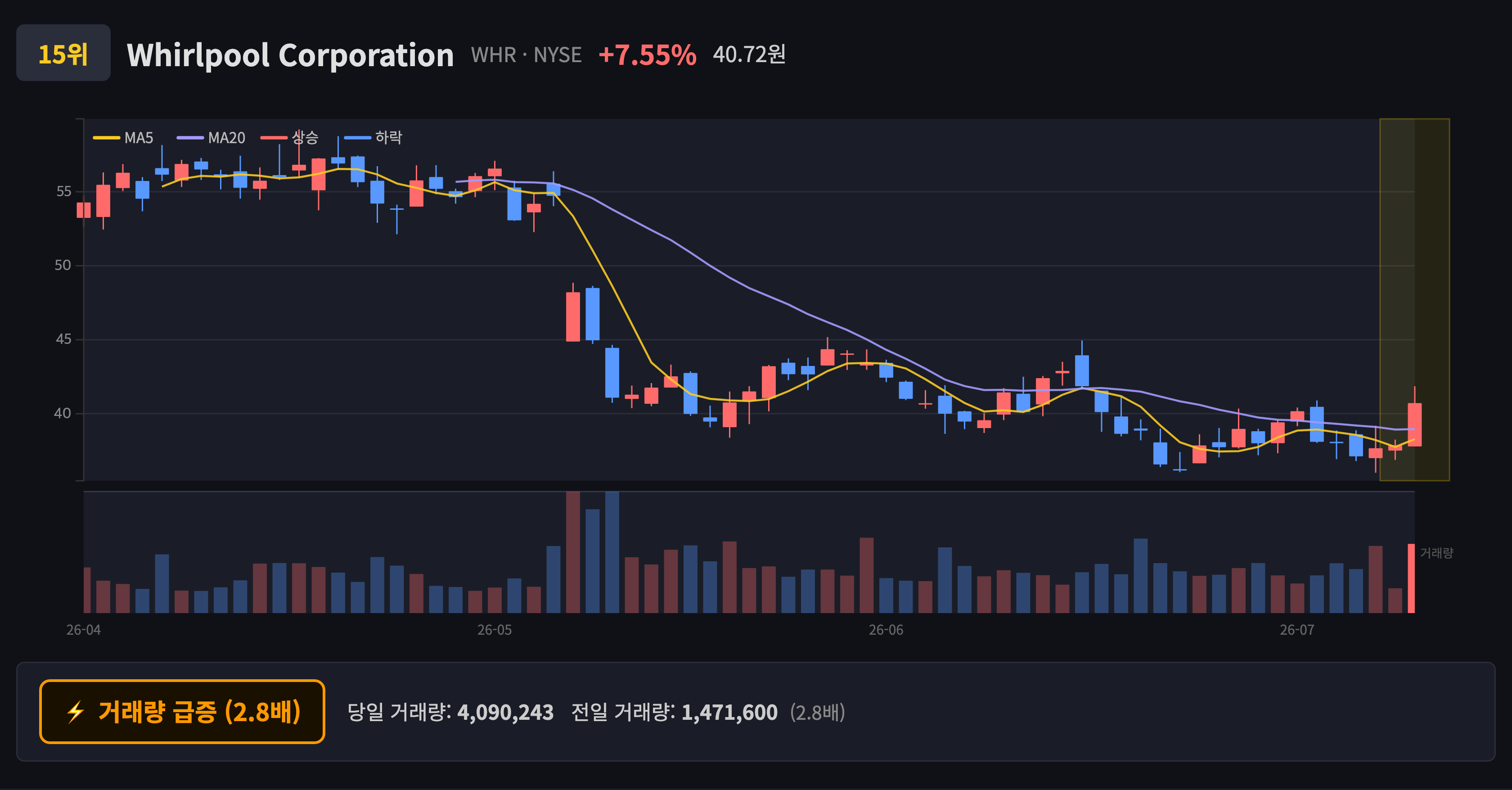The width and height of the screenshot is (1512, 790).
Task: Click the 15위 rank badge
Action: [63, 53]
